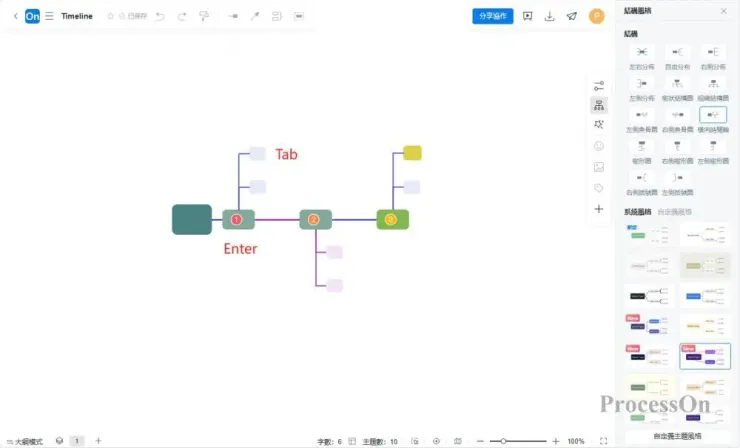
Task: Open the insert image panel
Action: [x=599, y=167]
